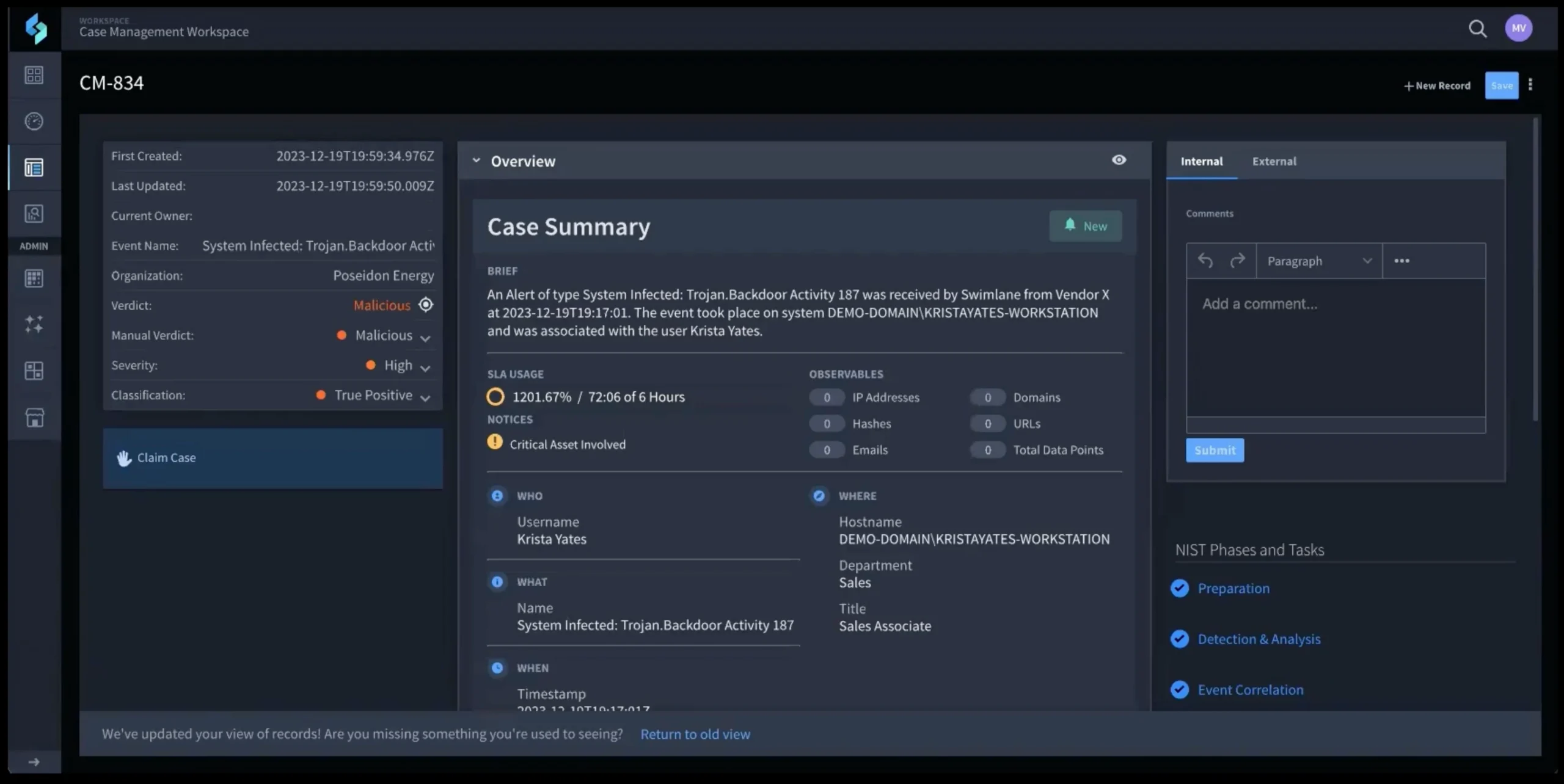Select the Internal comments tab

tap(1201, 161)
